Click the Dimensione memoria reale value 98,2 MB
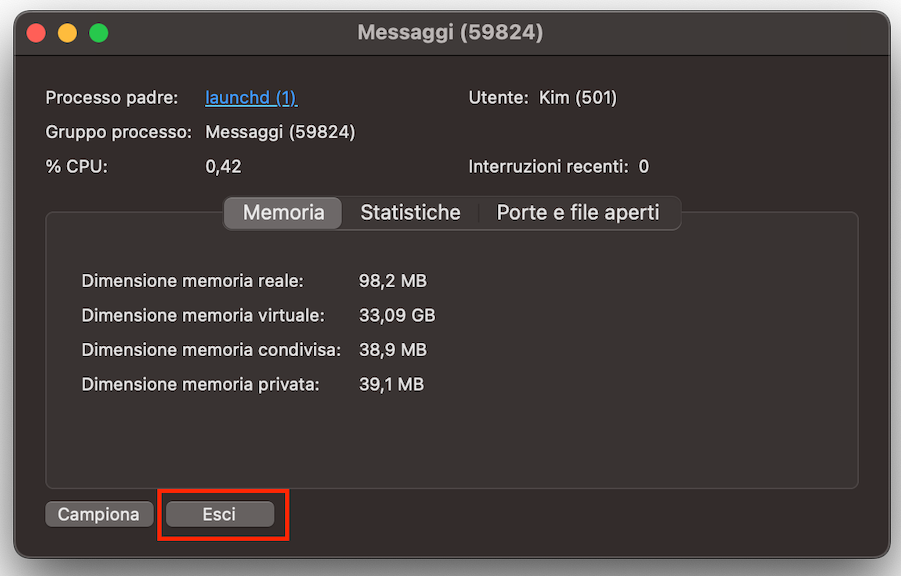The width and height of the screenshot is (901, 576). (x=392, y=280)
